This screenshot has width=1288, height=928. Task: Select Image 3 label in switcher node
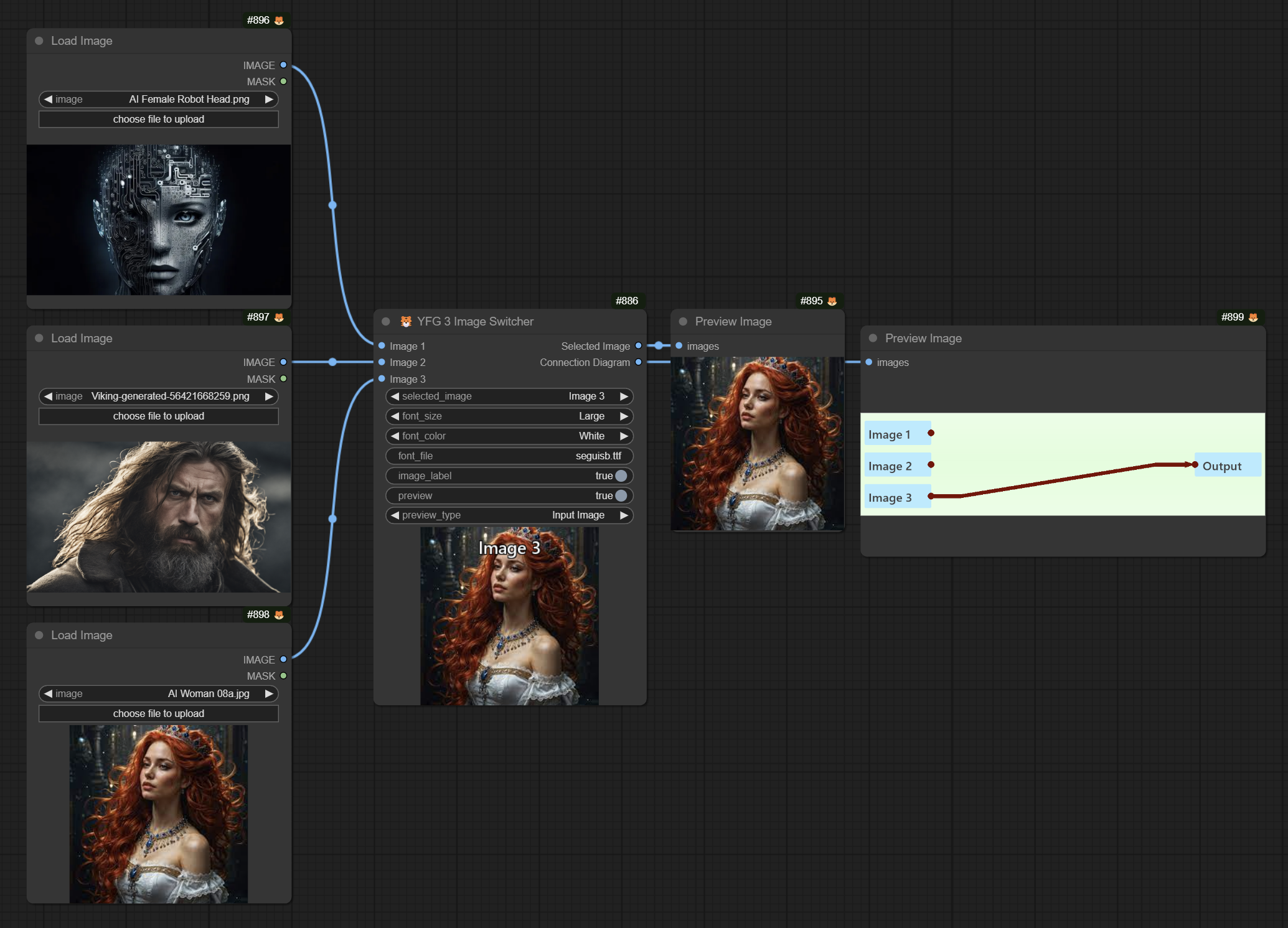pyautogui.click(x=407, y=379)
